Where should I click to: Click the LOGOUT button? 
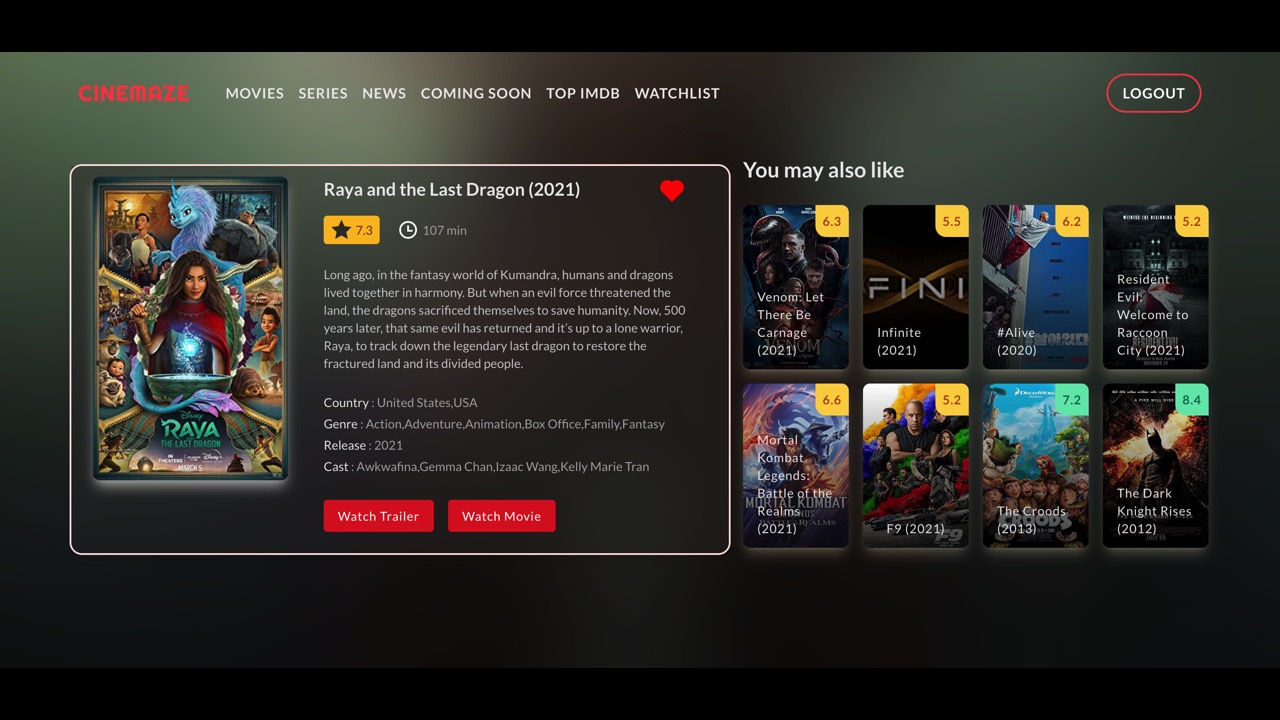1153,93
